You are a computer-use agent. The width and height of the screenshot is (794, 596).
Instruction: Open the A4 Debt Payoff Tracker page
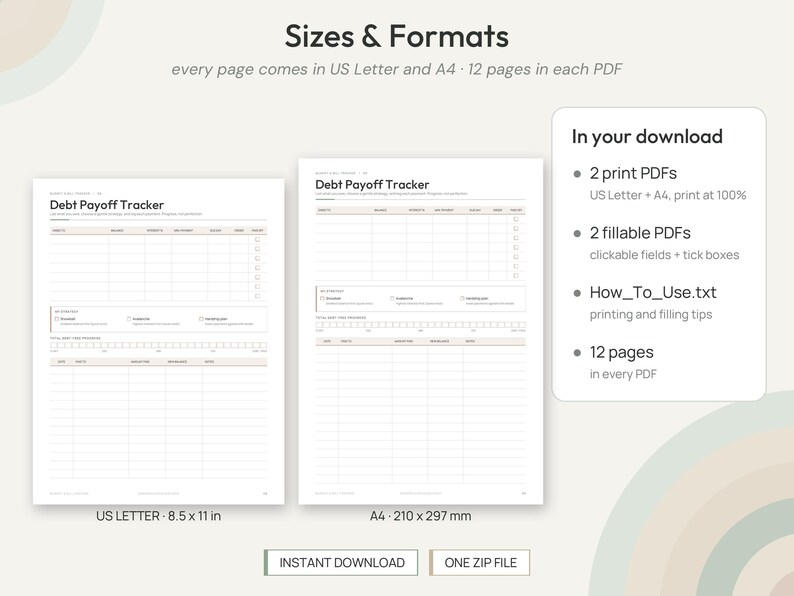421,331
